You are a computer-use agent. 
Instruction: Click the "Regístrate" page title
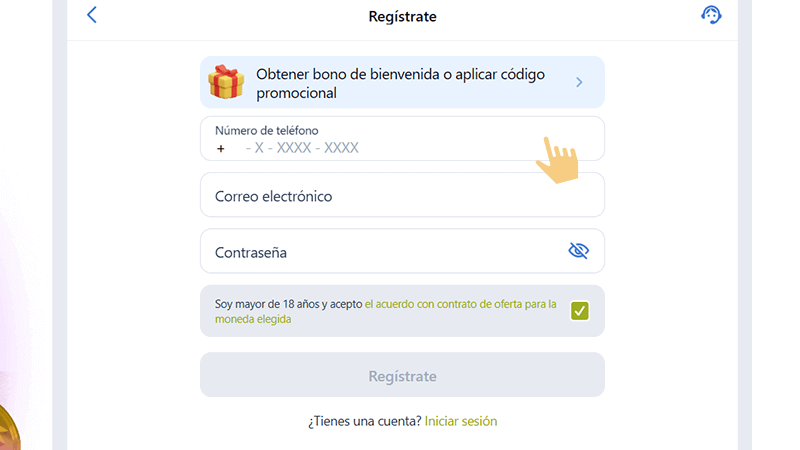402,16
